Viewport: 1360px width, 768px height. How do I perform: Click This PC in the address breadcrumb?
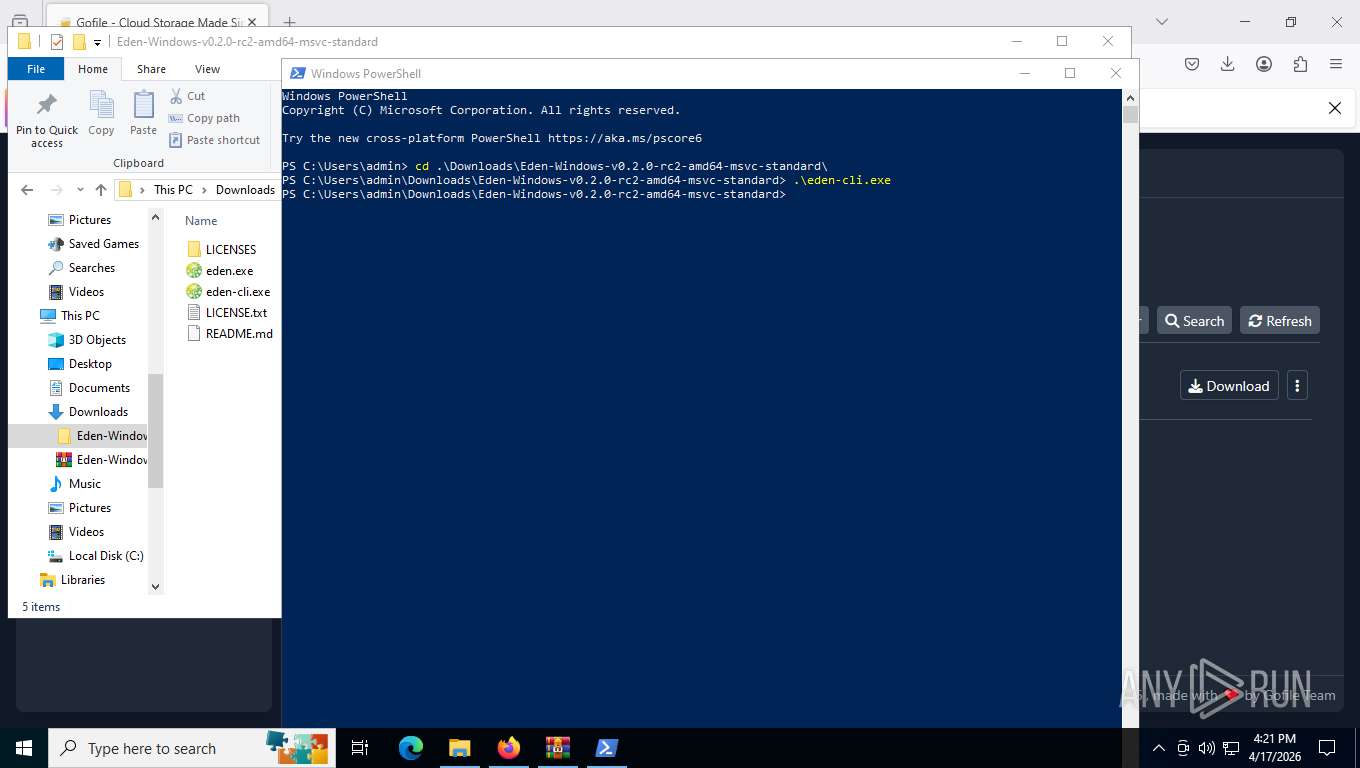click(173, 190)
